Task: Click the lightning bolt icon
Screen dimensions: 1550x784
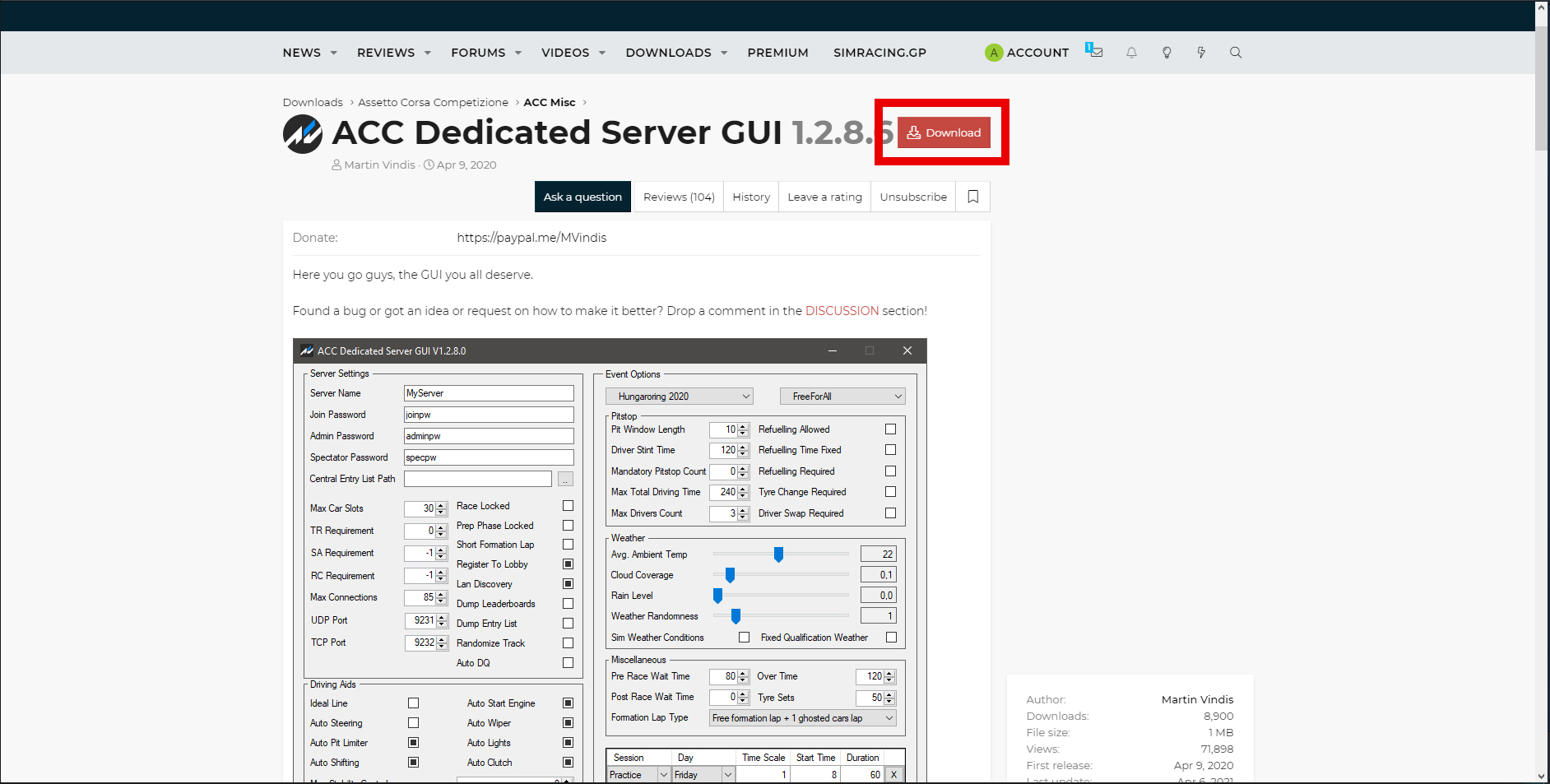Action: [x=1201, y=53]
